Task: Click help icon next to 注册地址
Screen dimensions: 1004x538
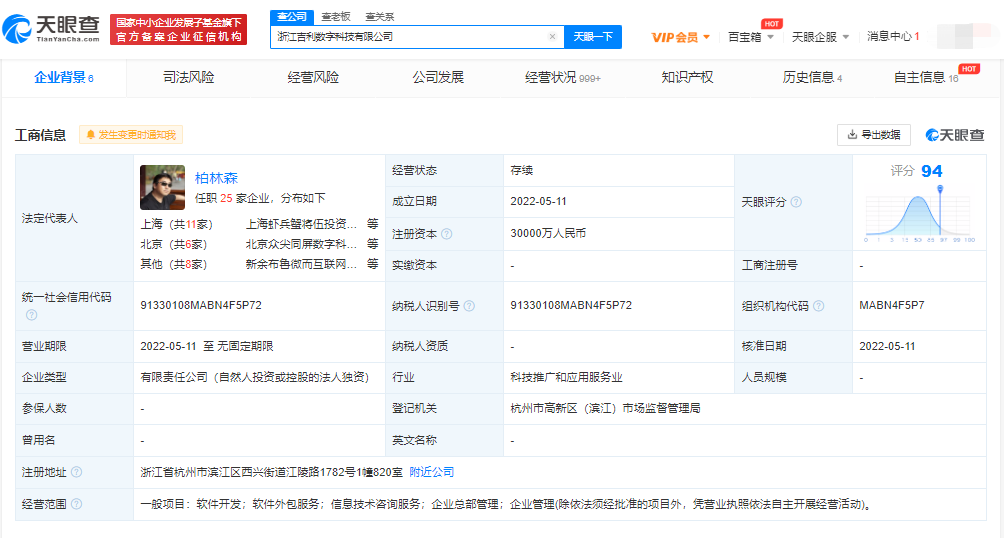Action: point(76,472)
